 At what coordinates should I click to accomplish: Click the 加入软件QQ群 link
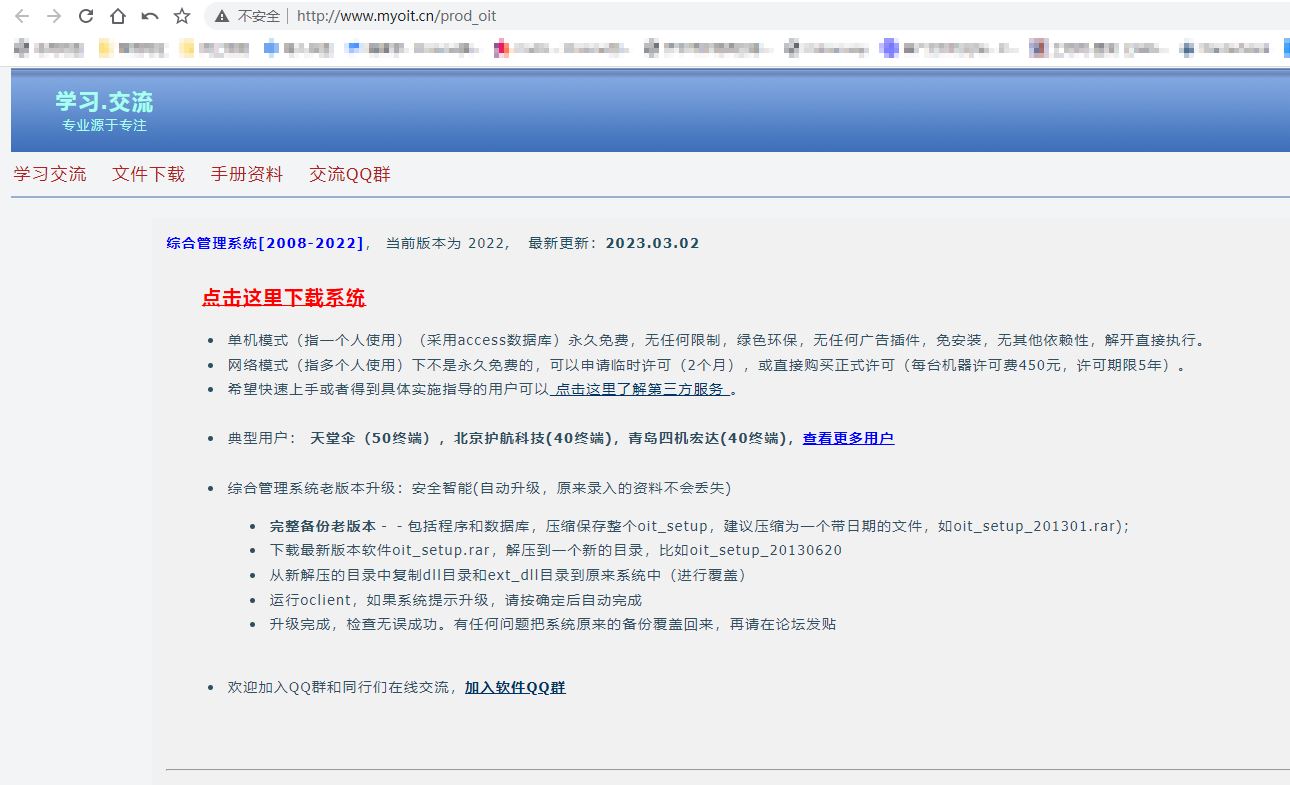[515, 688]
